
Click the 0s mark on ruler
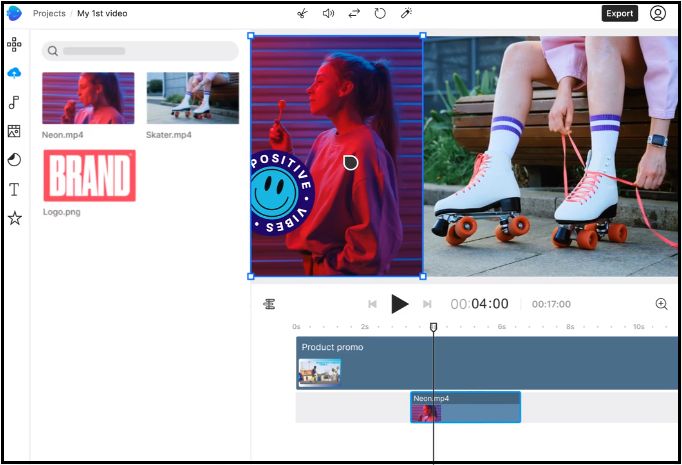point(296,326)
